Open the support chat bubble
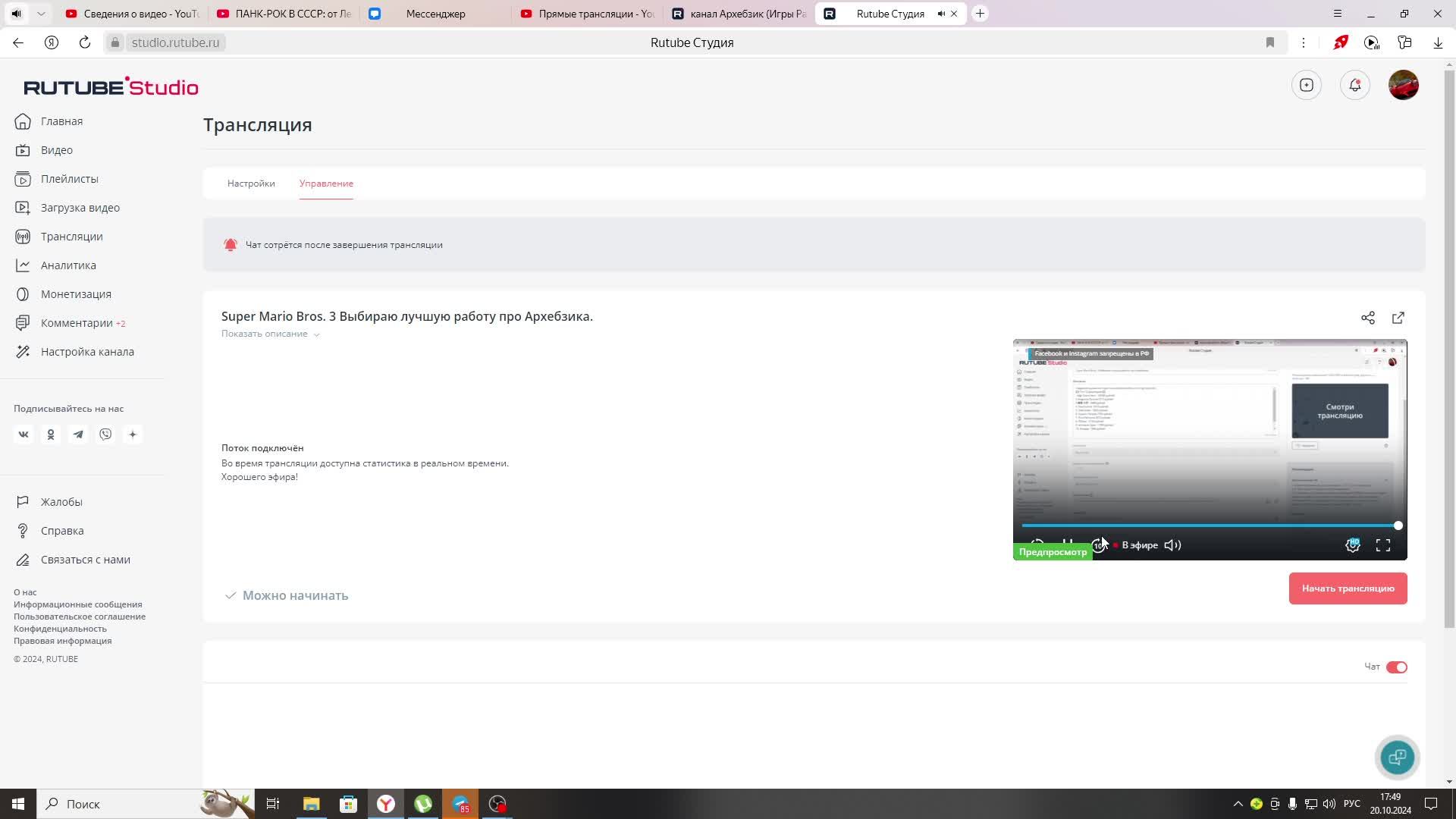This screenshot has width=1456, height=819. [1397, 757]
